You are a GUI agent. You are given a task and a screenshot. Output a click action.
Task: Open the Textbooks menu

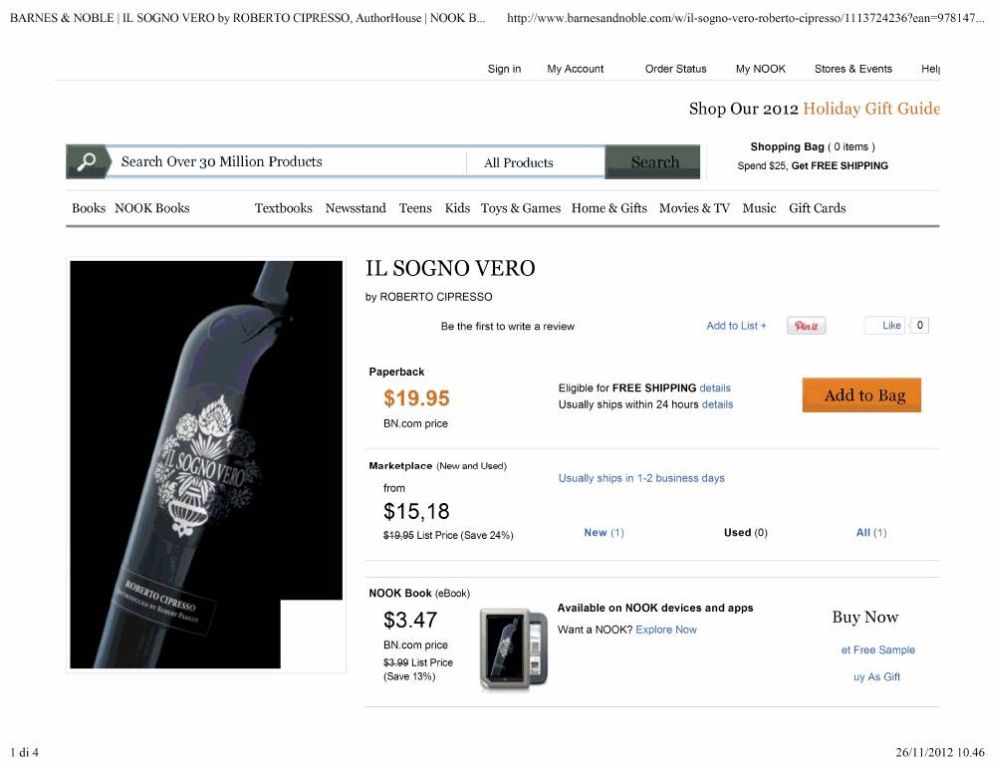coord(283,208)
